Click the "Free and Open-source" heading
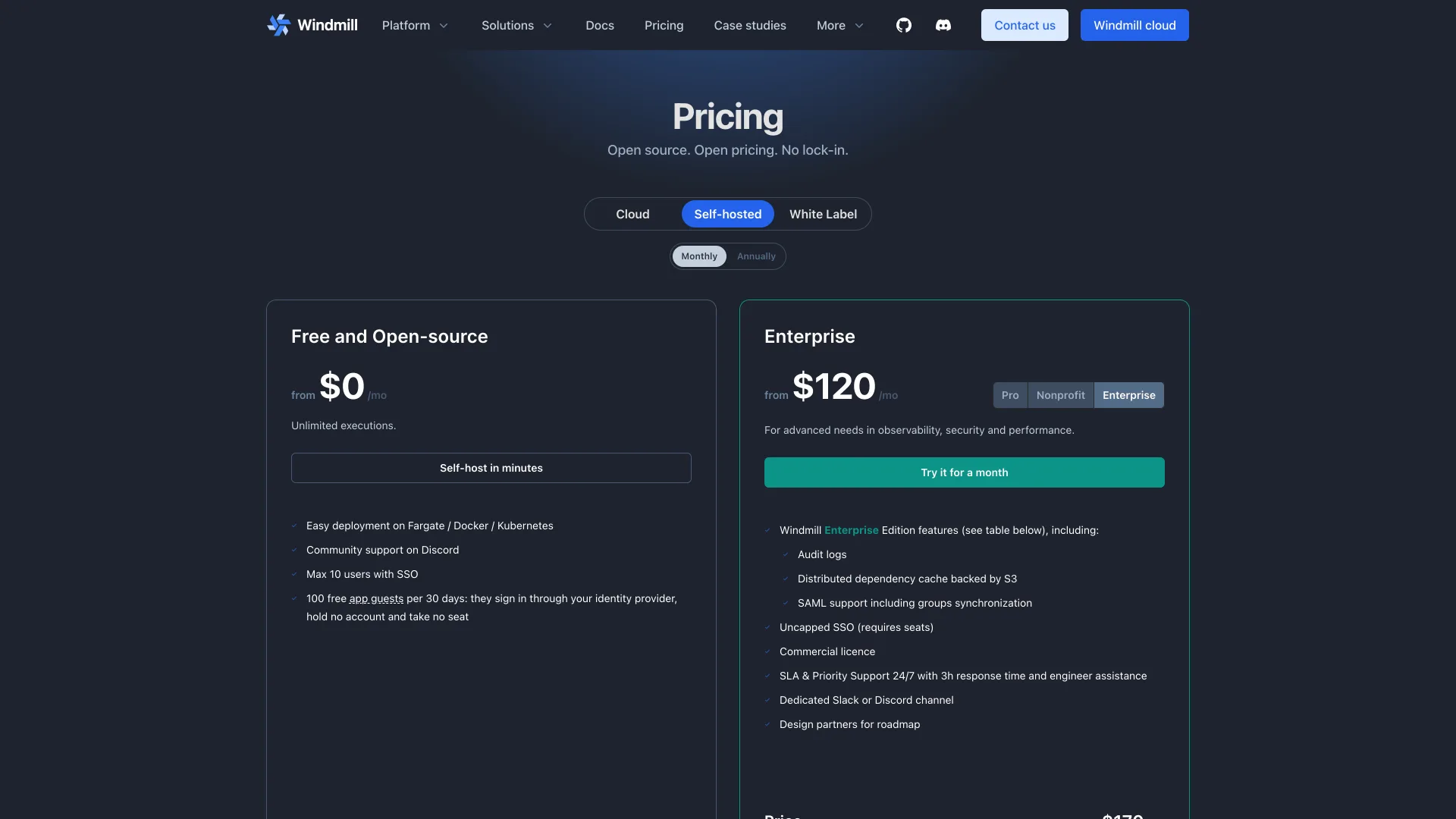This screenshot has height=819, width=1456. (389, 337)
